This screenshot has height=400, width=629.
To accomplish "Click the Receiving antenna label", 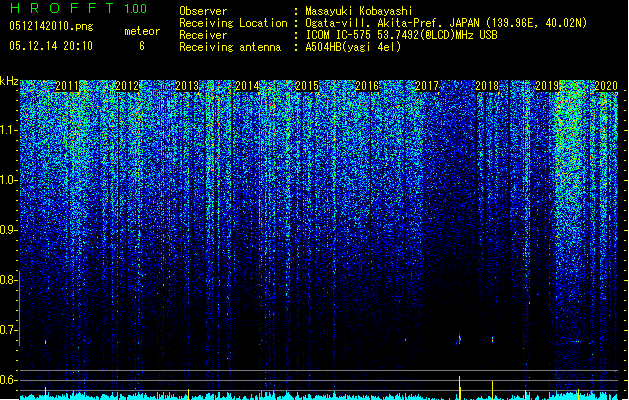I will (x=230, y=47).
